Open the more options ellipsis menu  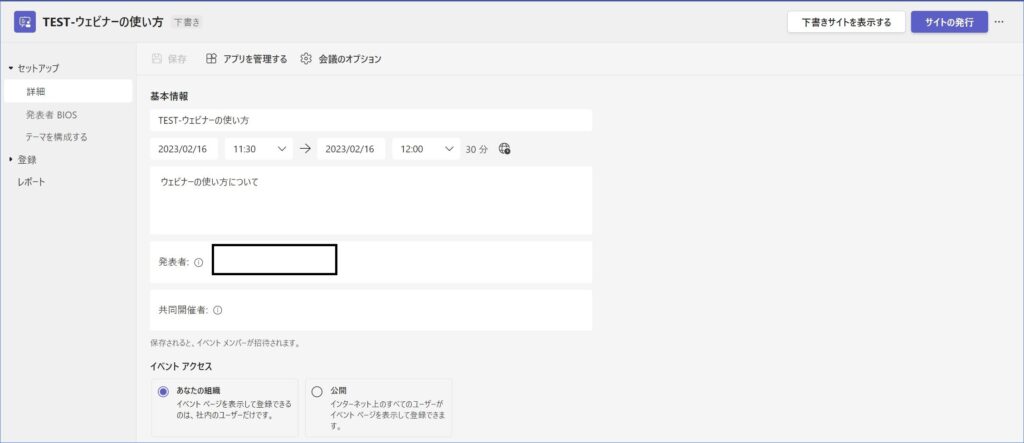[999, 21]
